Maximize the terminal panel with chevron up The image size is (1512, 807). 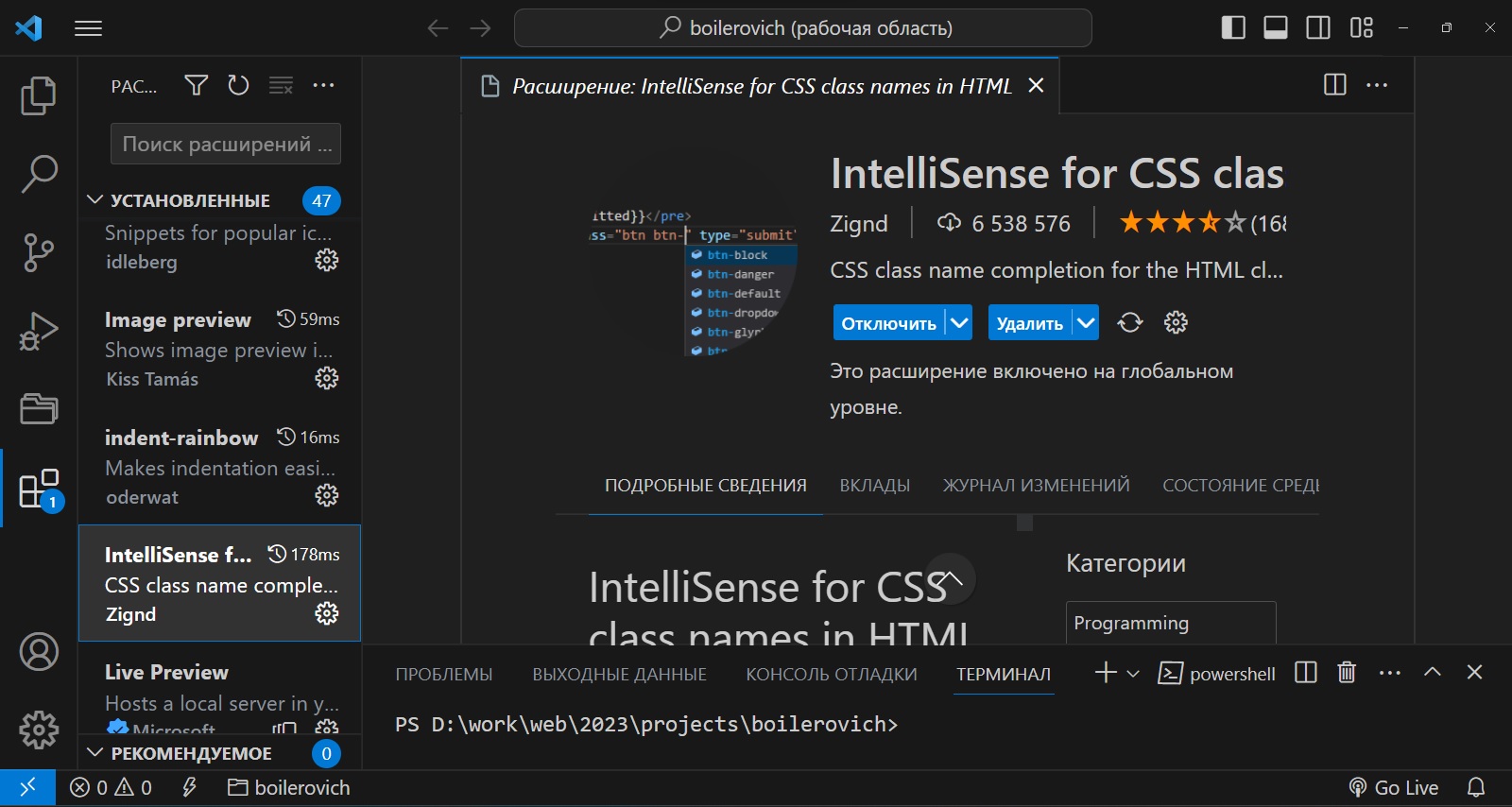1433,672
